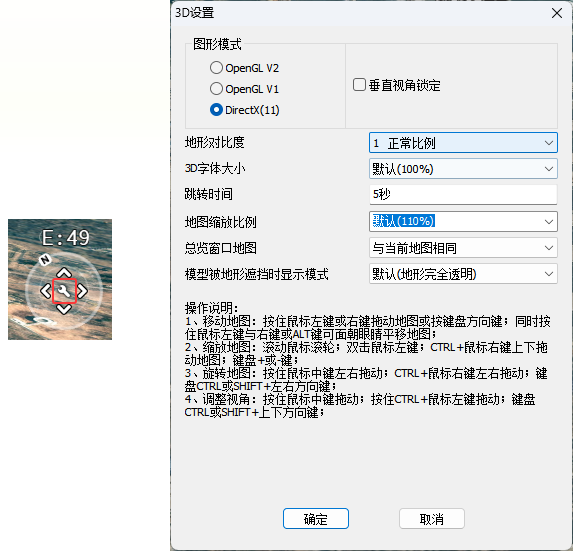This screenshot has width=573, height=553.
Task: Click the down arrow on the navigation compass
Action: click(x=64, y=309)
